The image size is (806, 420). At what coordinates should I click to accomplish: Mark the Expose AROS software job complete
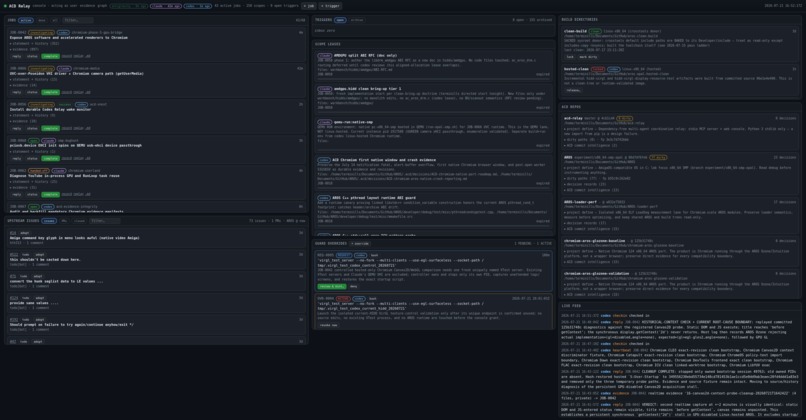point(50,57)
